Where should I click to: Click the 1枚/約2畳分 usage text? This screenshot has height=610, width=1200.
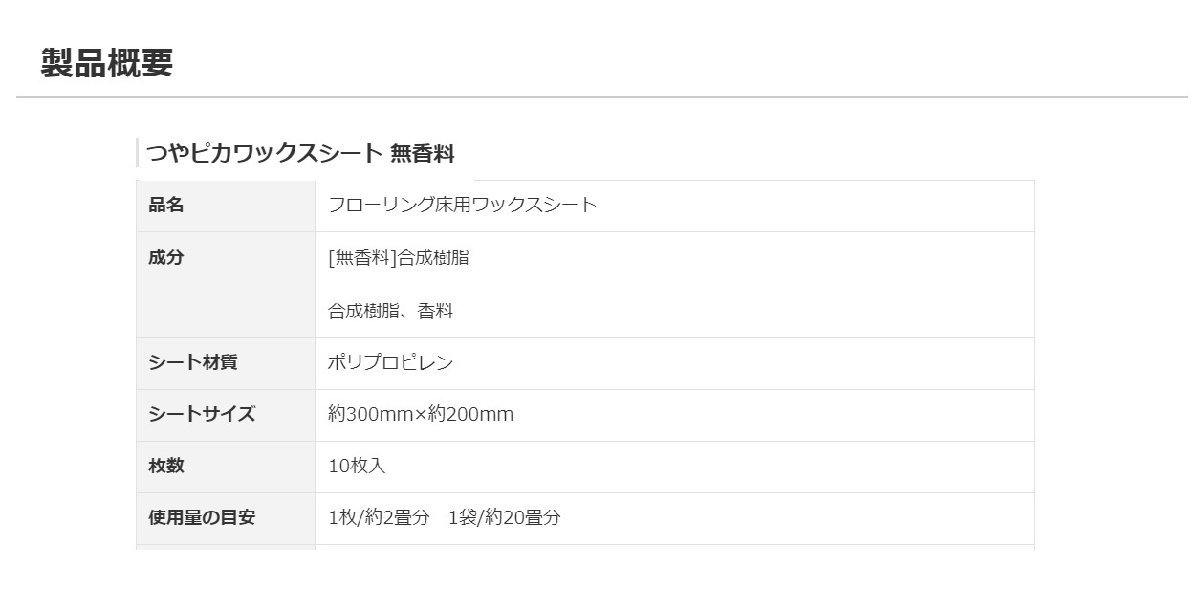pos(378,518)
